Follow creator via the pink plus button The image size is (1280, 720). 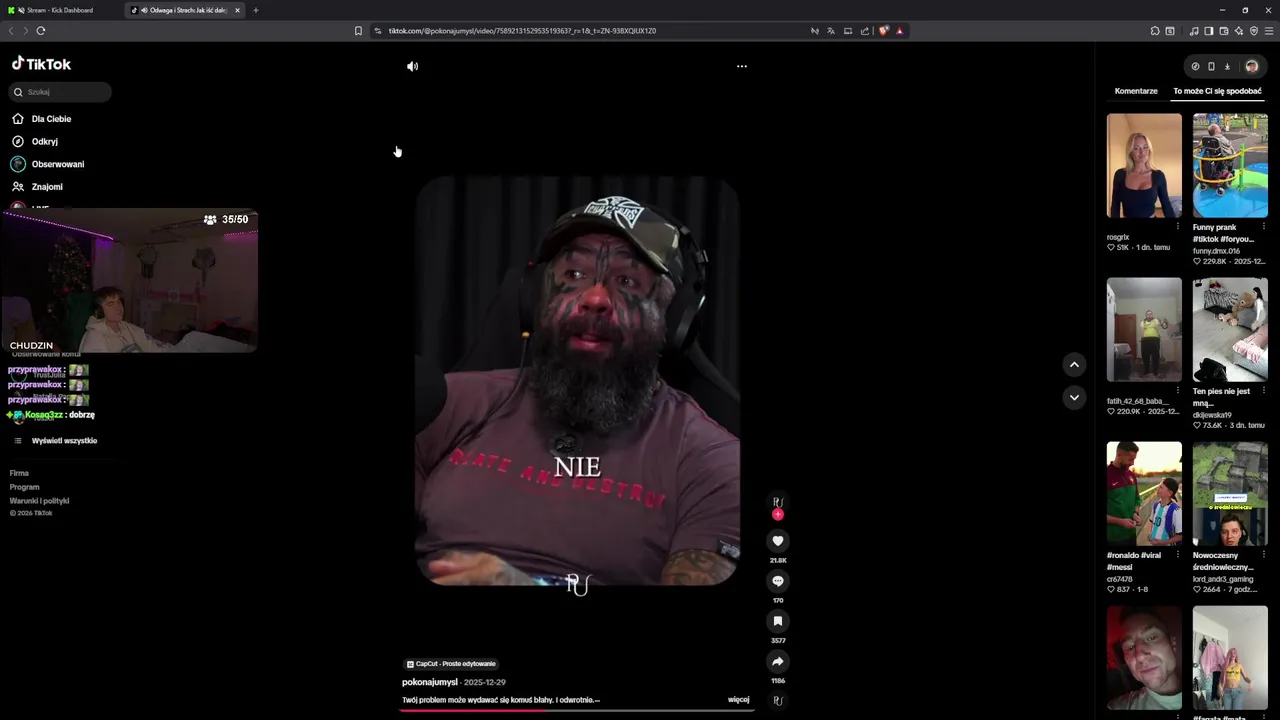[778, 514]
